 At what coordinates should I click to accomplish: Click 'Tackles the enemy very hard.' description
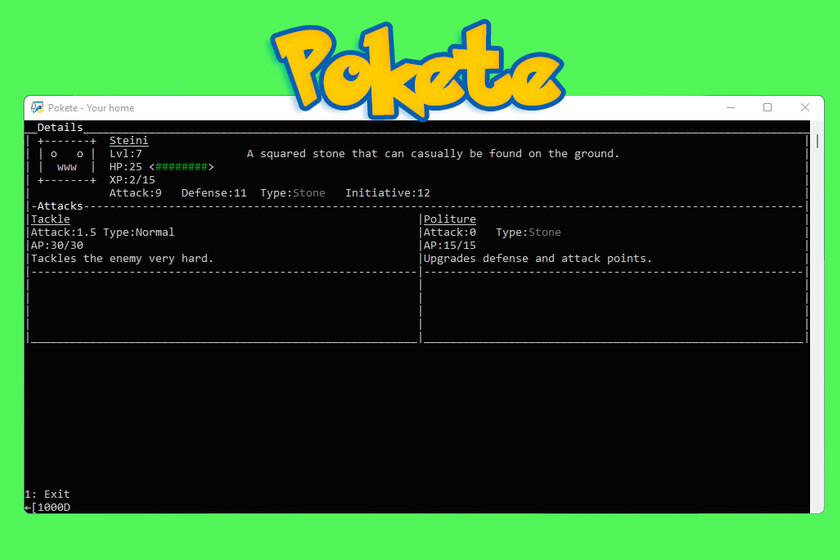coord(122,258)
